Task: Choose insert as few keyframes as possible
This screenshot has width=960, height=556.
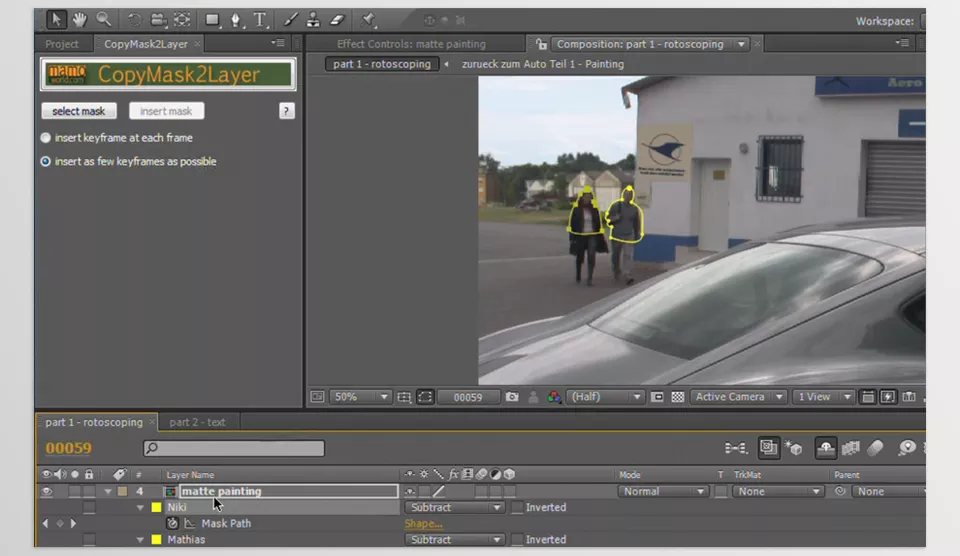Action: pyautogui.click(x=45, y=162)
